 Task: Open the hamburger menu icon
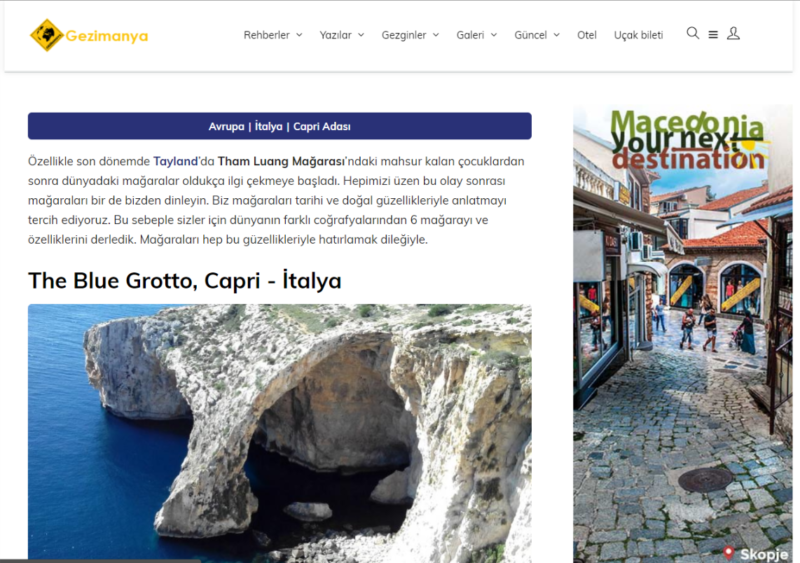[x=713, y=35]
